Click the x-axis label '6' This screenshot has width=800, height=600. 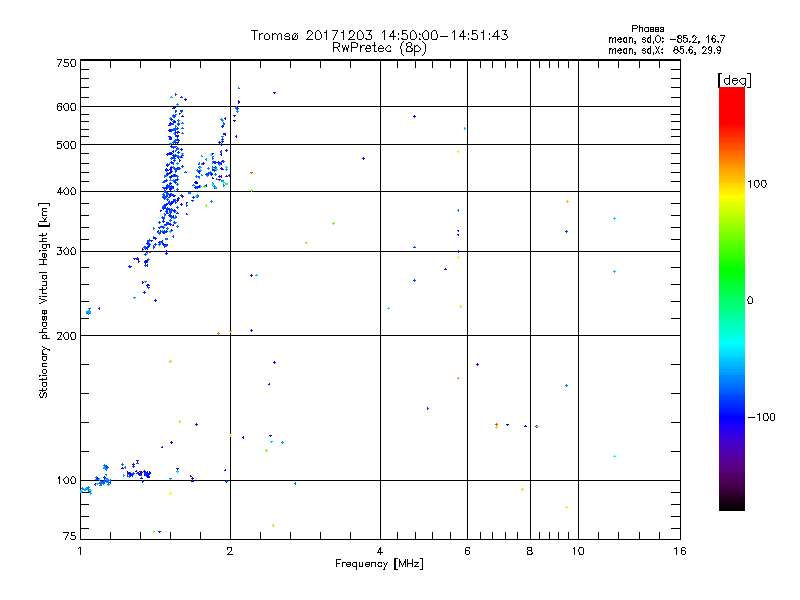467,551
